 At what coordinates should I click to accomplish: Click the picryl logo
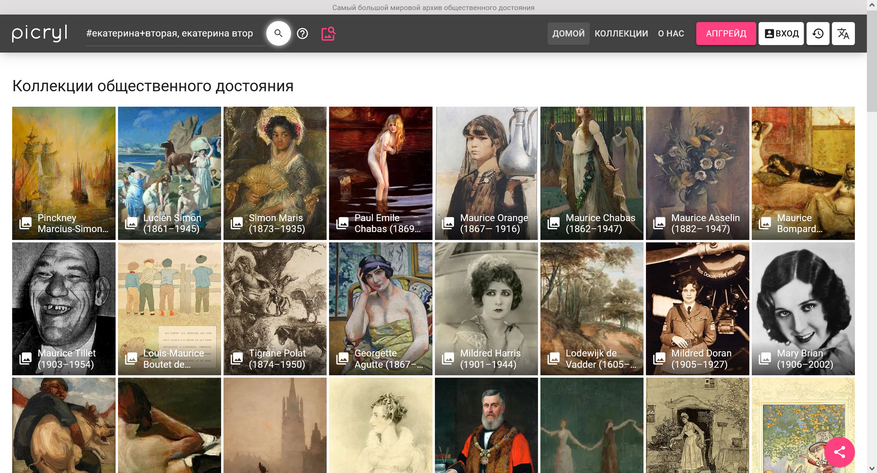(39, 33)
